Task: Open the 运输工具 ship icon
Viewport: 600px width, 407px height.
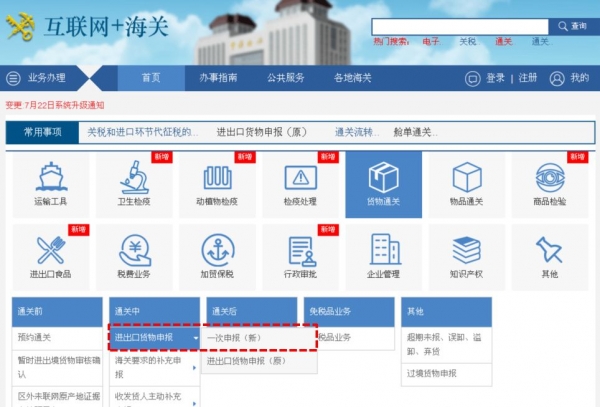Action: [50, 179]
